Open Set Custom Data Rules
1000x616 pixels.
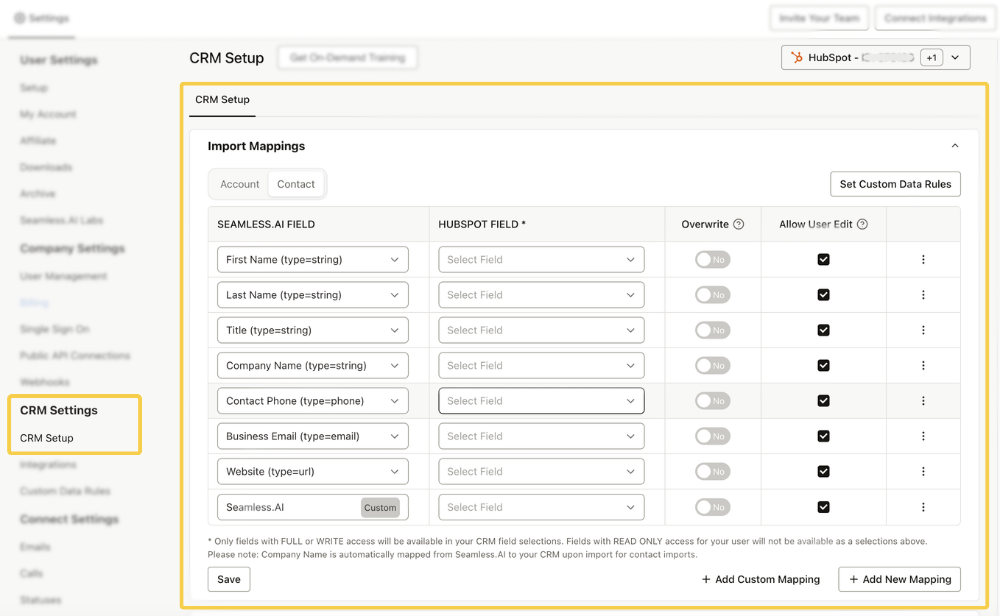(894, 184)
